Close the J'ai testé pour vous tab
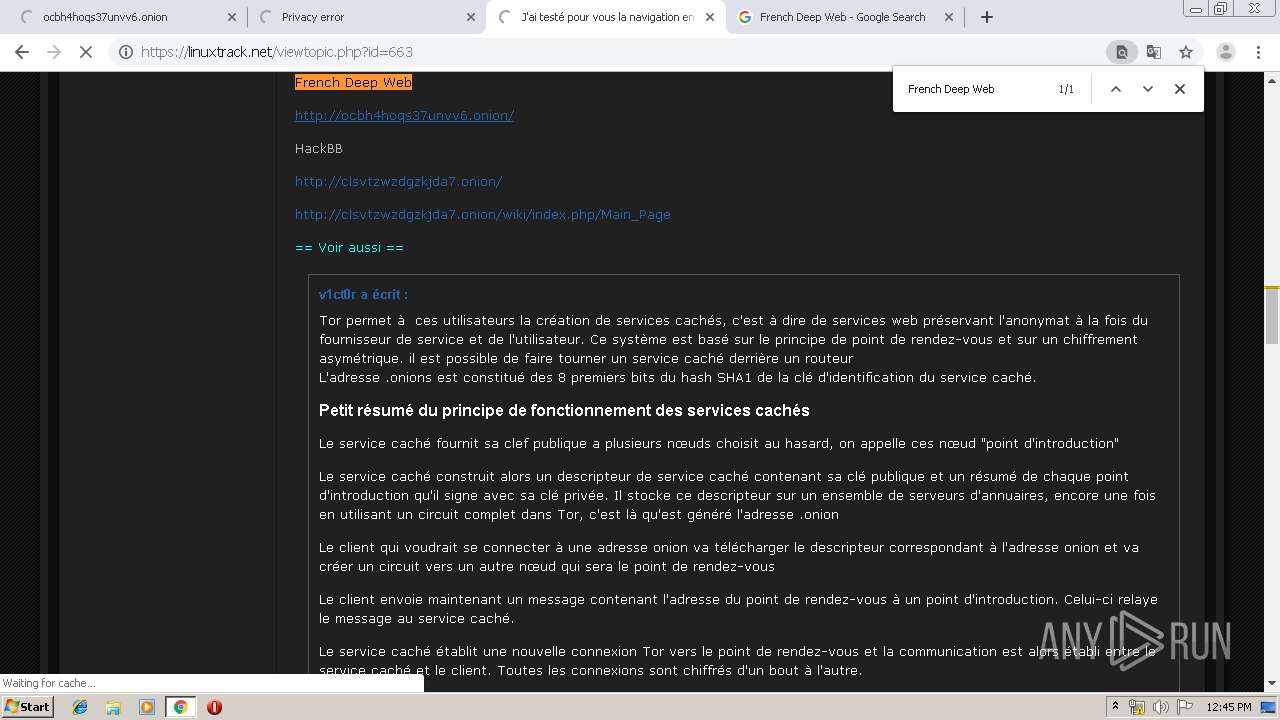 point(710,17)
